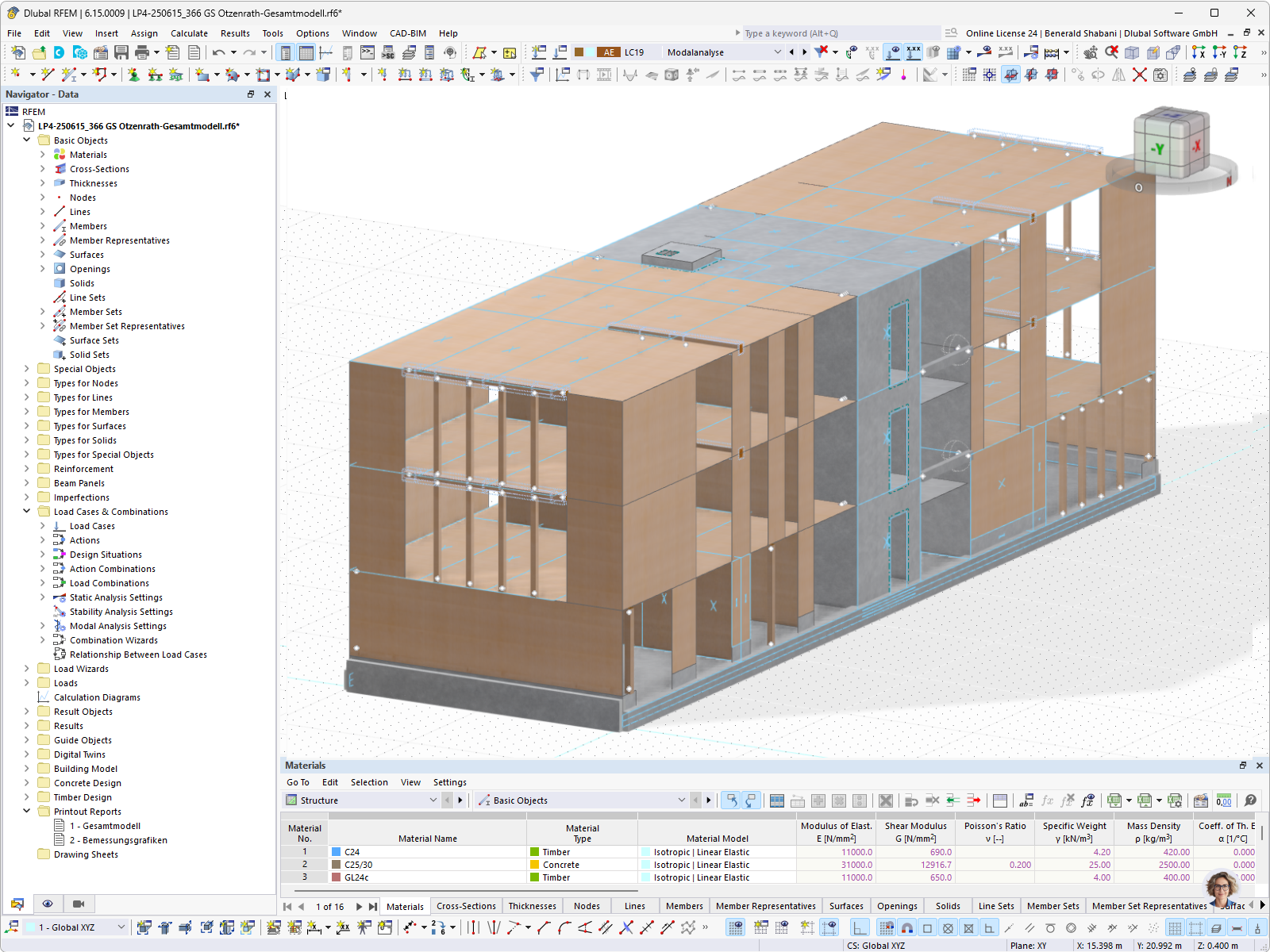This screenshot has height=952, width=1270.
Task: Toggle the Navigator panel display icon
Action: tap(285, 52)
